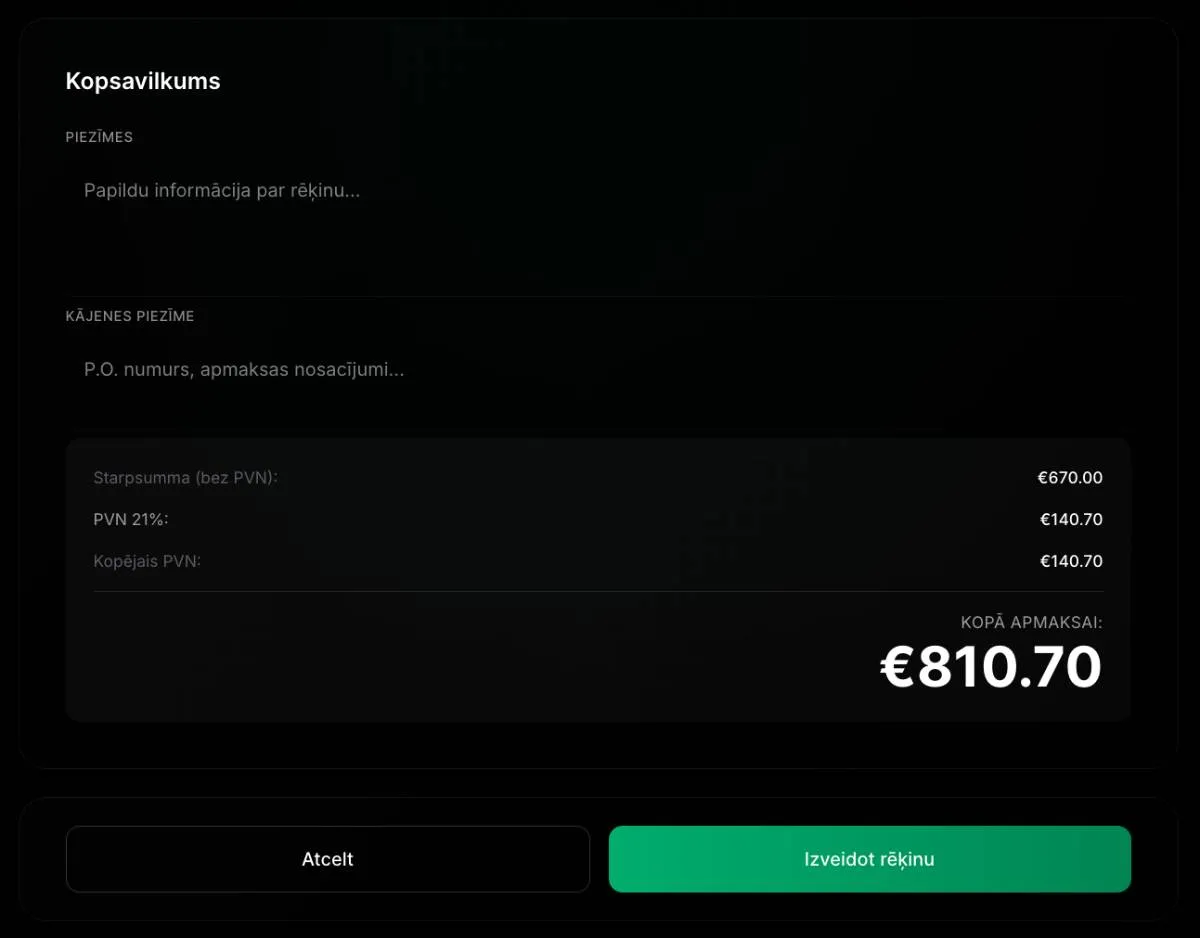Click empty space left of the €810.70 total

click(x=450, y=667)
